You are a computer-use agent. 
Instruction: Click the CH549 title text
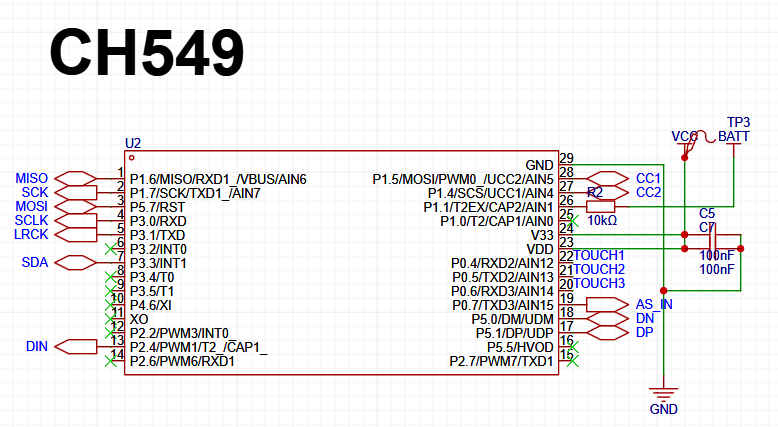(x=147, y=53)
